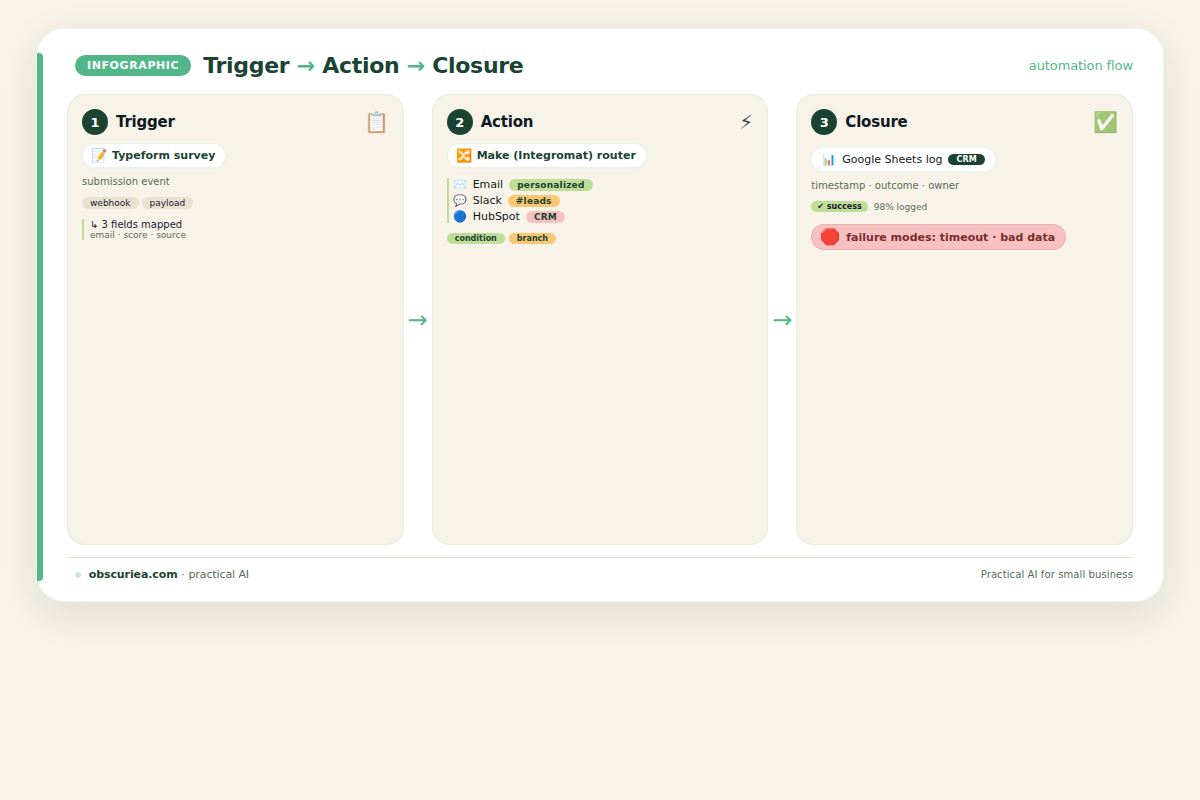
Task: Click the step 3 number badge
Action: point(824,122)
